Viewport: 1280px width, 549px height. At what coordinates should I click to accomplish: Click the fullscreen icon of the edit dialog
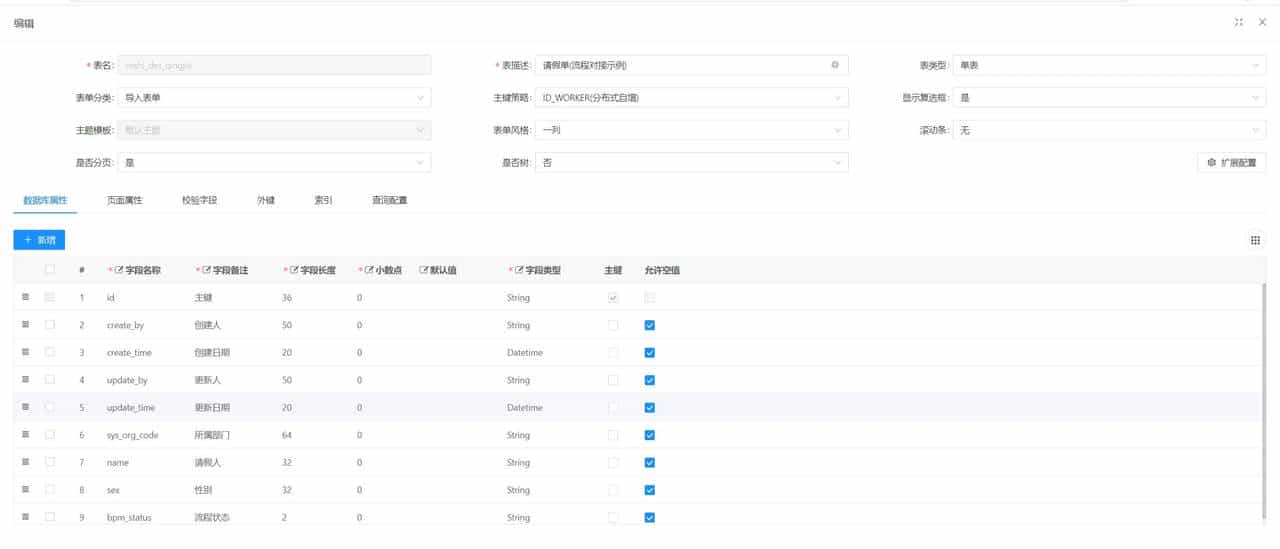click(1239, 22)
